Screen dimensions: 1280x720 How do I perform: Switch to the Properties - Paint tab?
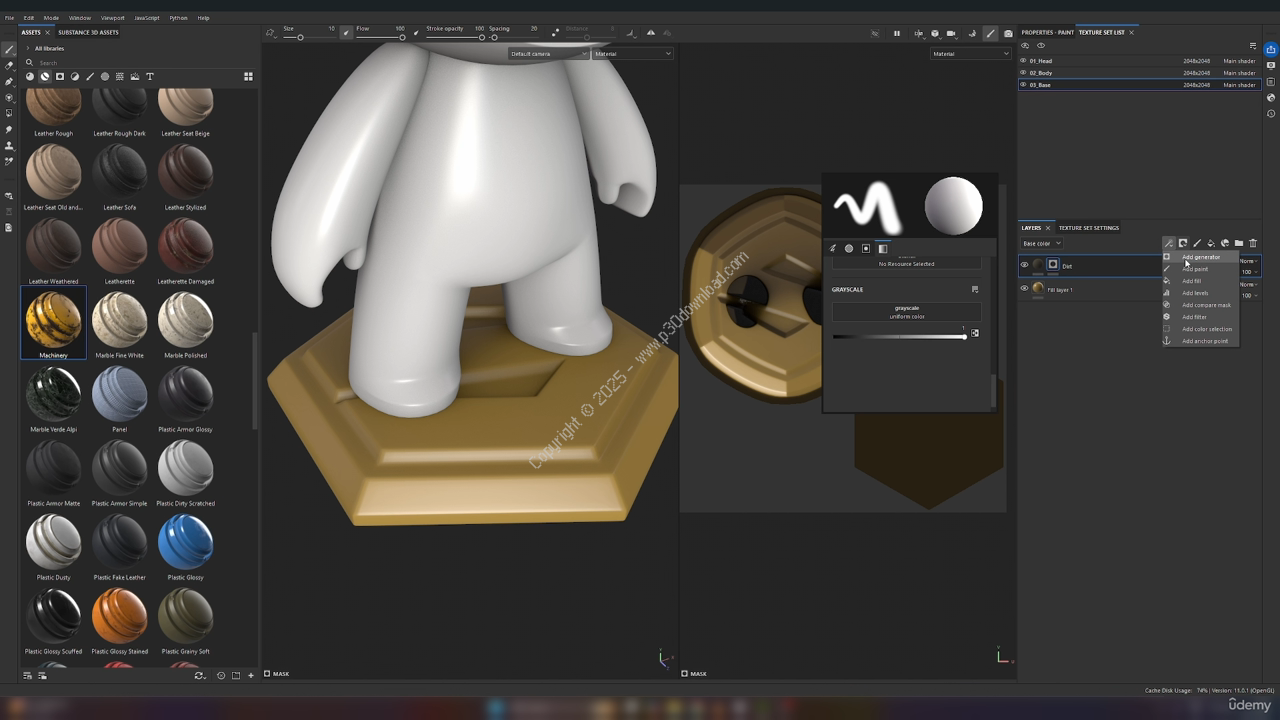click(x=1047, y=33)
